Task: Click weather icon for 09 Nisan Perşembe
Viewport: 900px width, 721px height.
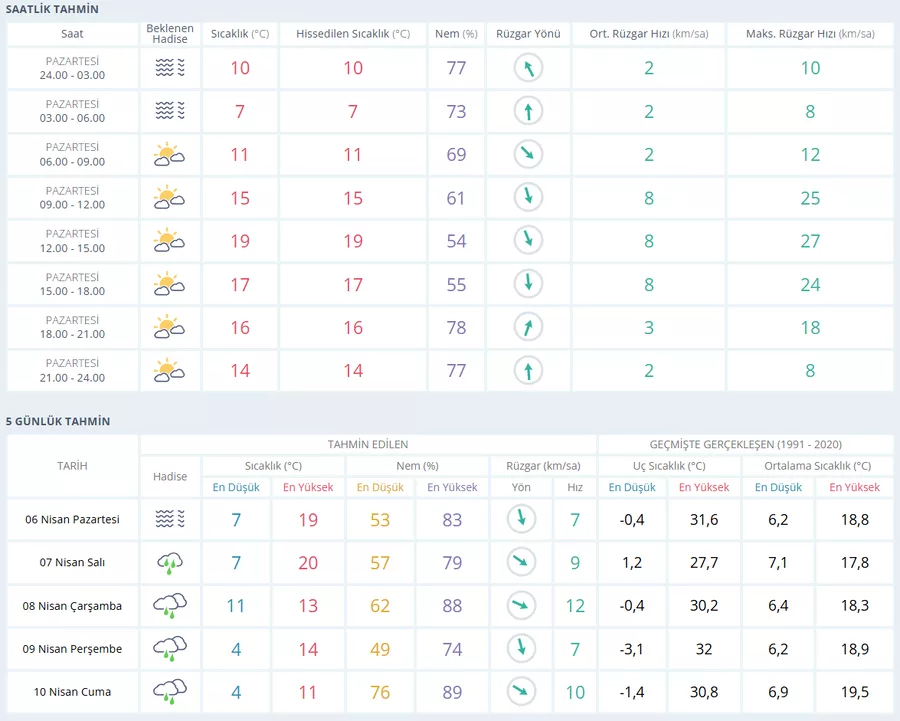Action: tap(170, 649)
